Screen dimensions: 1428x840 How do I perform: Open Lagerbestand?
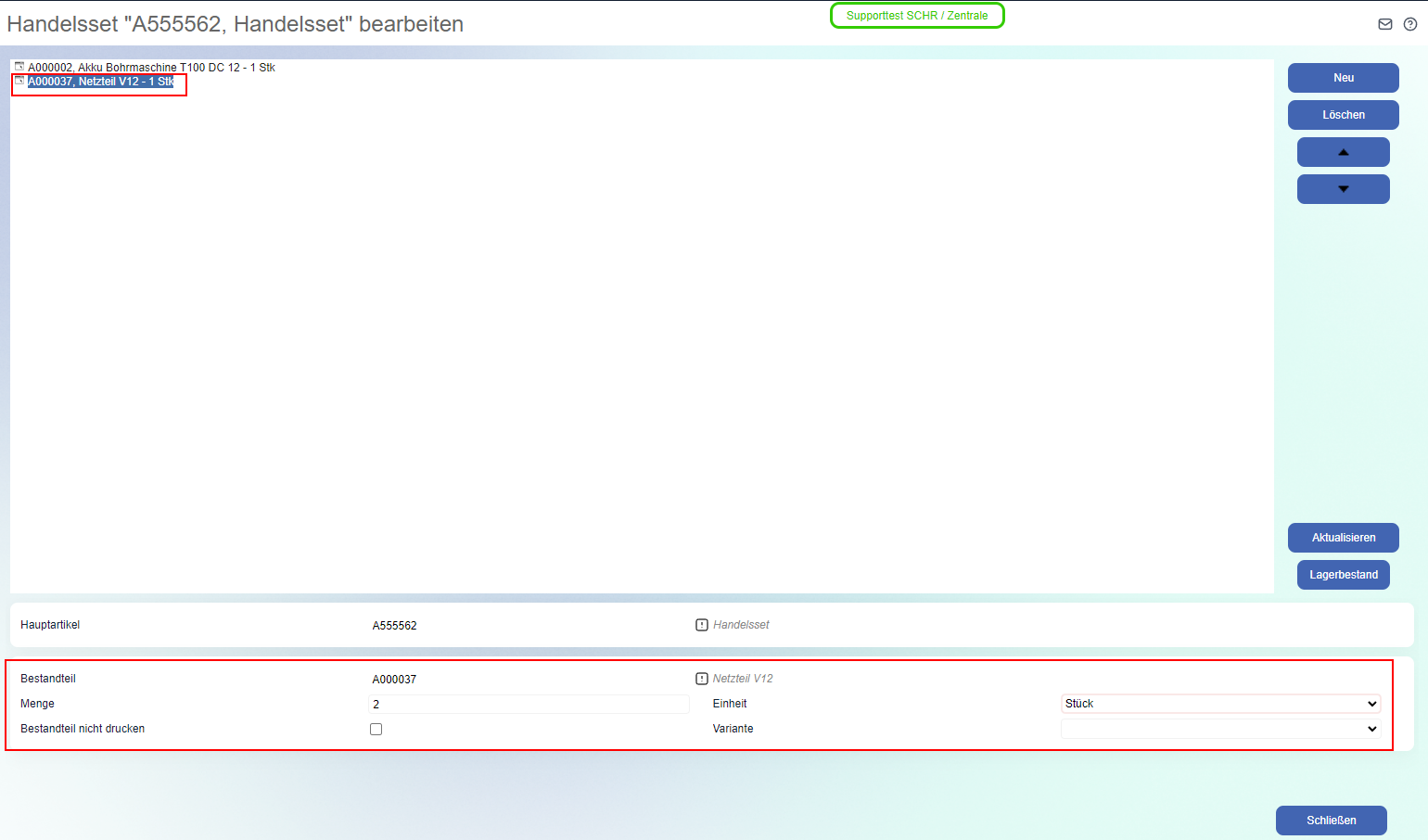point(1344,575)
